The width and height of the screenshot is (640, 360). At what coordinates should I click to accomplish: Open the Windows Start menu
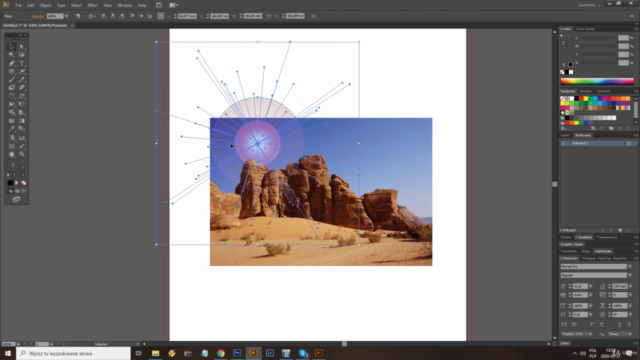pos(8,353)
